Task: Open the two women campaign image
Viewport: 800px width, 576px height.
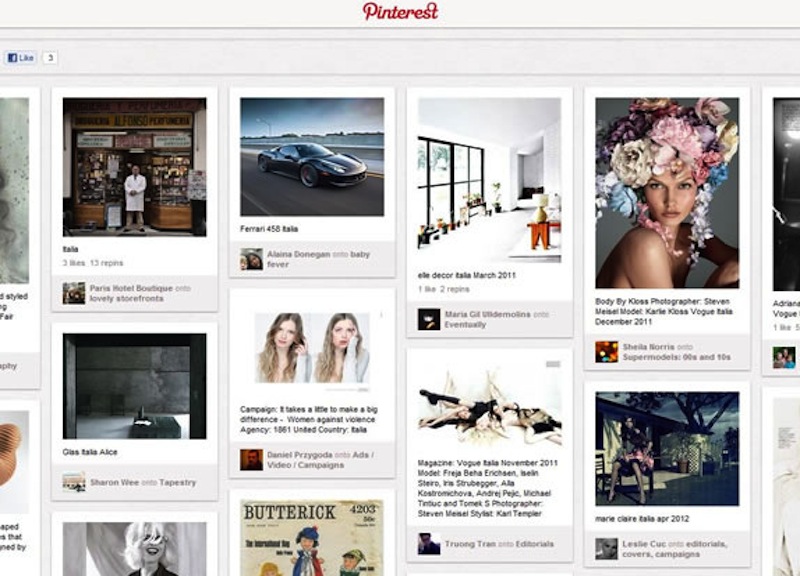Action: click(312, 347)
